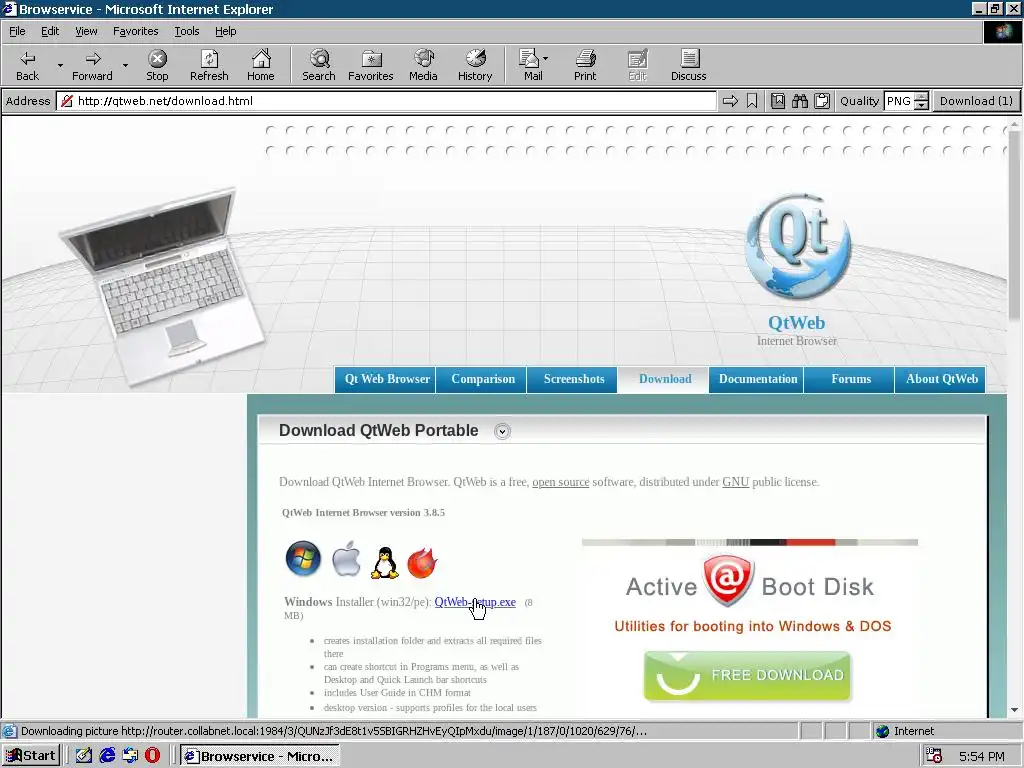Open the Media toolbar pane

pos(423,65)
